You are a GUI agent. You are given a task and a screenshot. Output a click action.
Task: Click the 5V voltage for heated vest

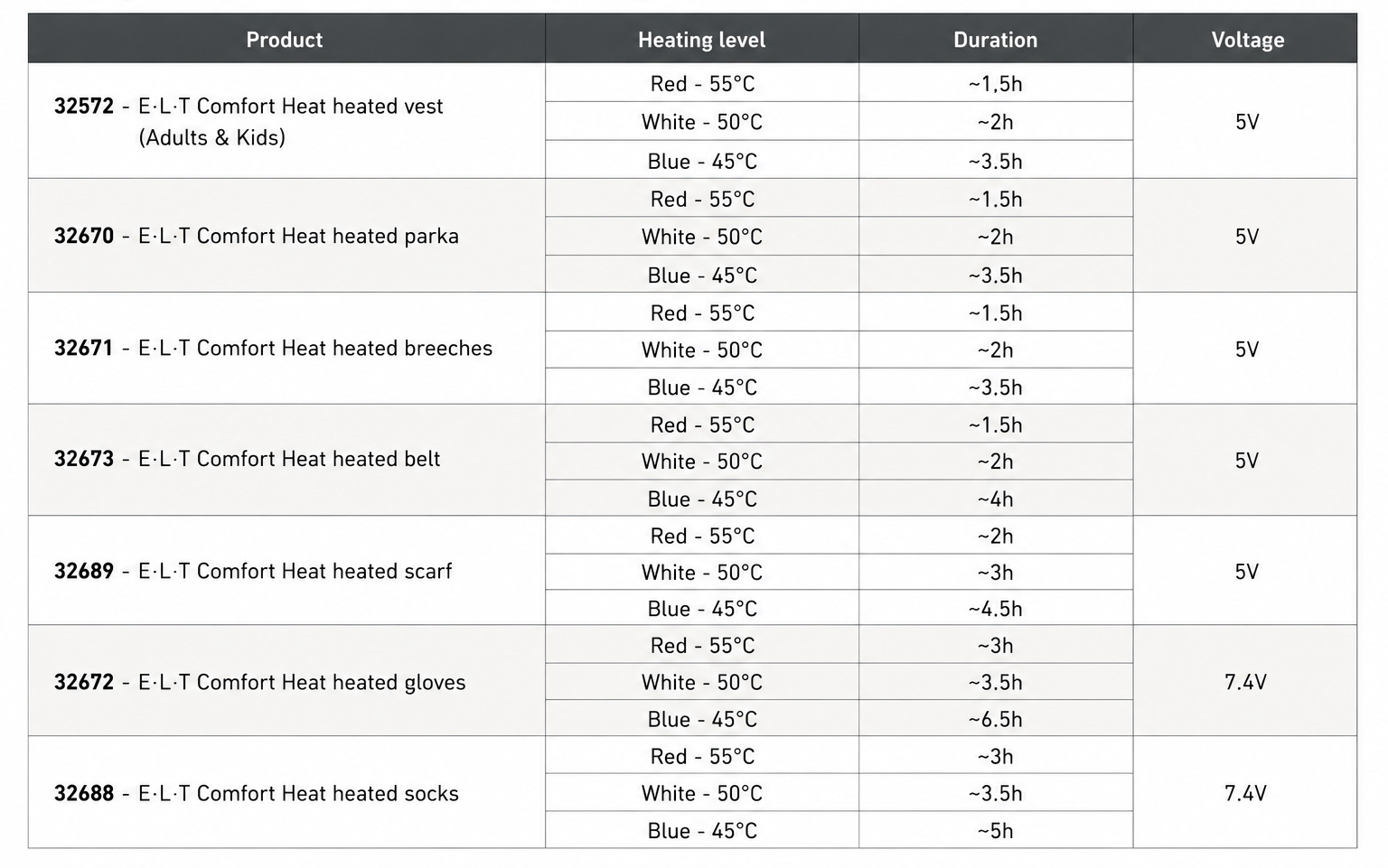point(1246,121)
